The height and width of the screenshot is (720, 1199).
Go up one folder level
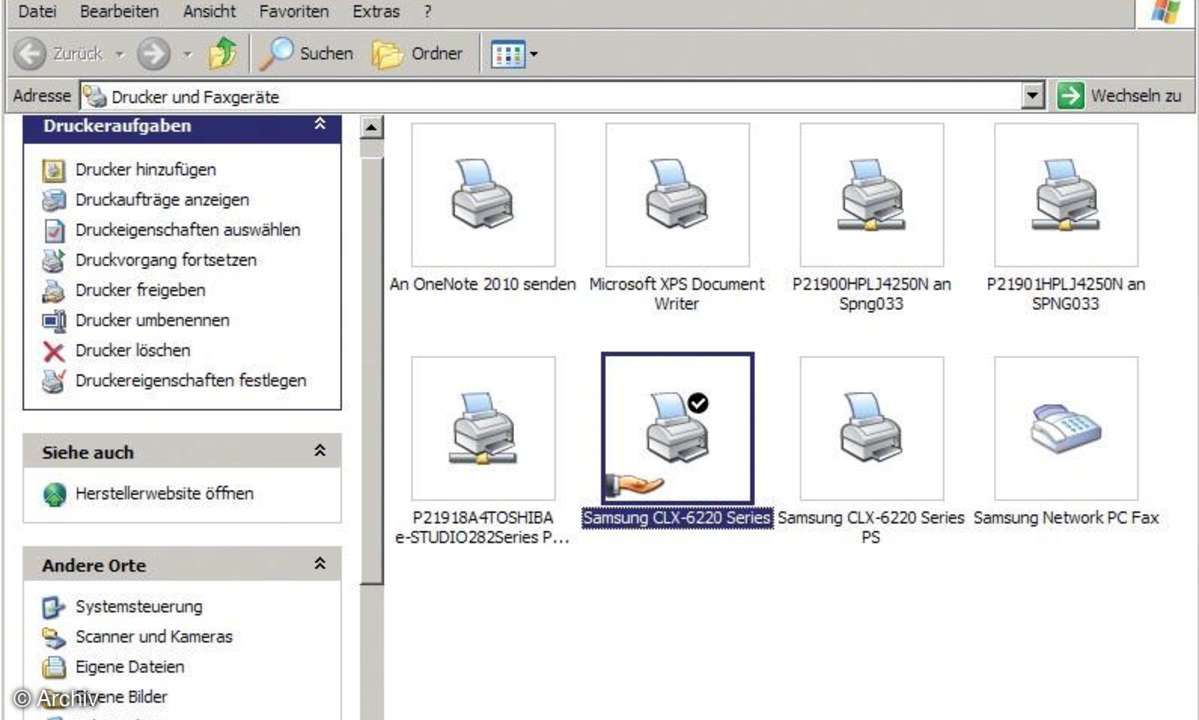pyautogui.click(x=223, y=54)
